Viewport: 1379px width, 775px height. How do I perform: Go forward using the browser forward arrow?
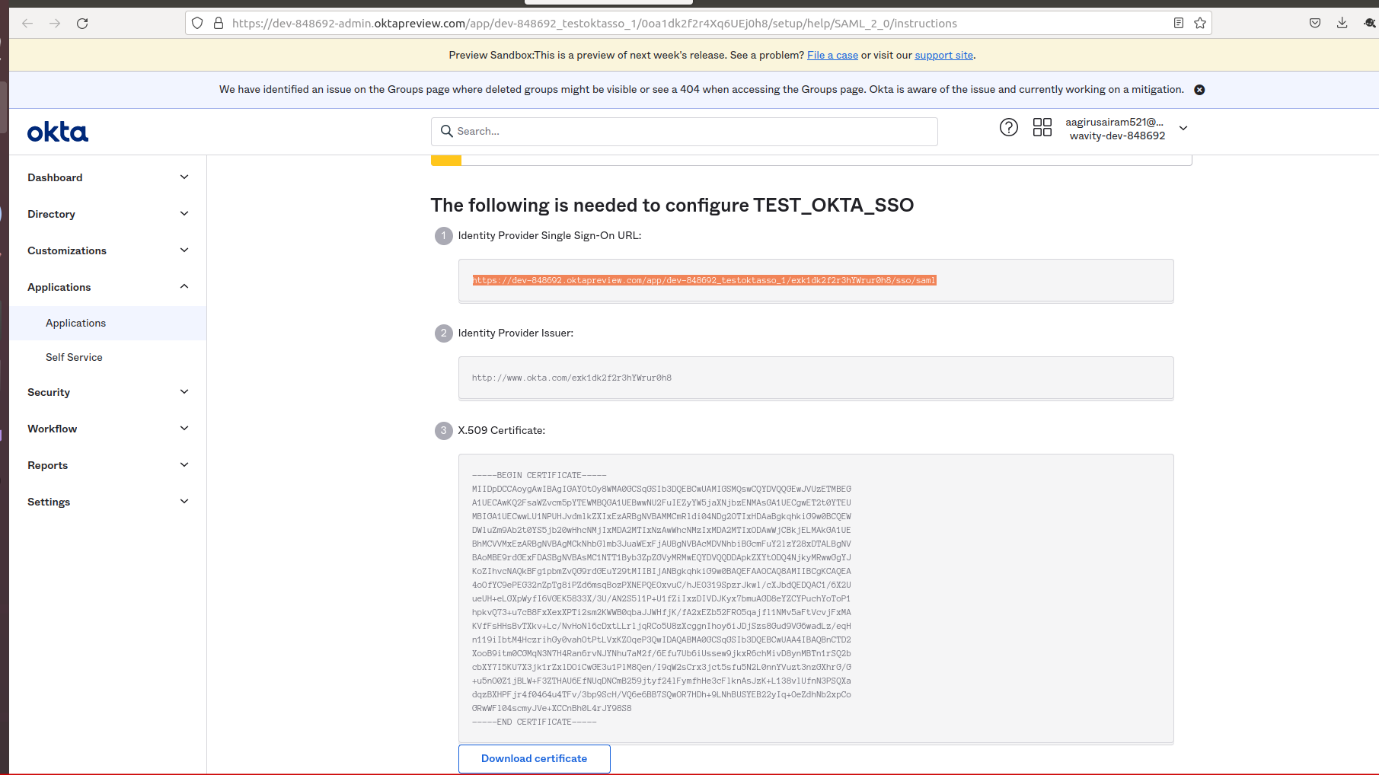coord(54,23)
